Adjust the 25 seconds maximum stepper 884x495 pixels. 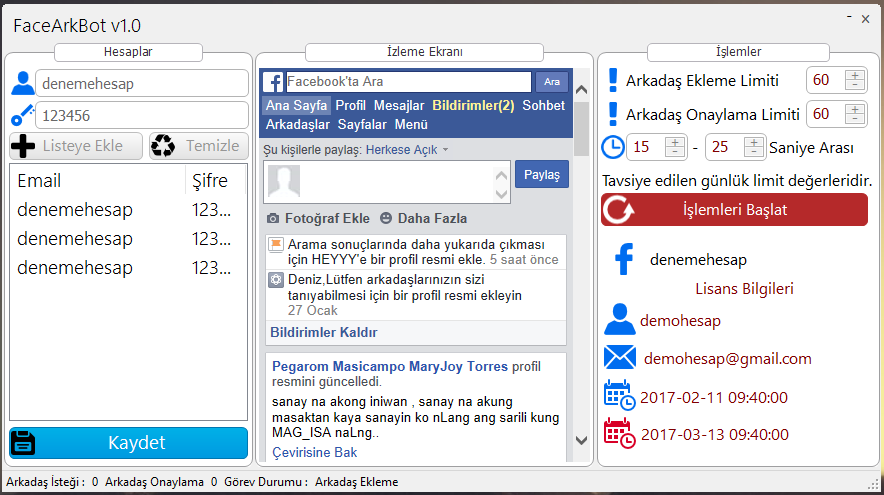point(754,147)
